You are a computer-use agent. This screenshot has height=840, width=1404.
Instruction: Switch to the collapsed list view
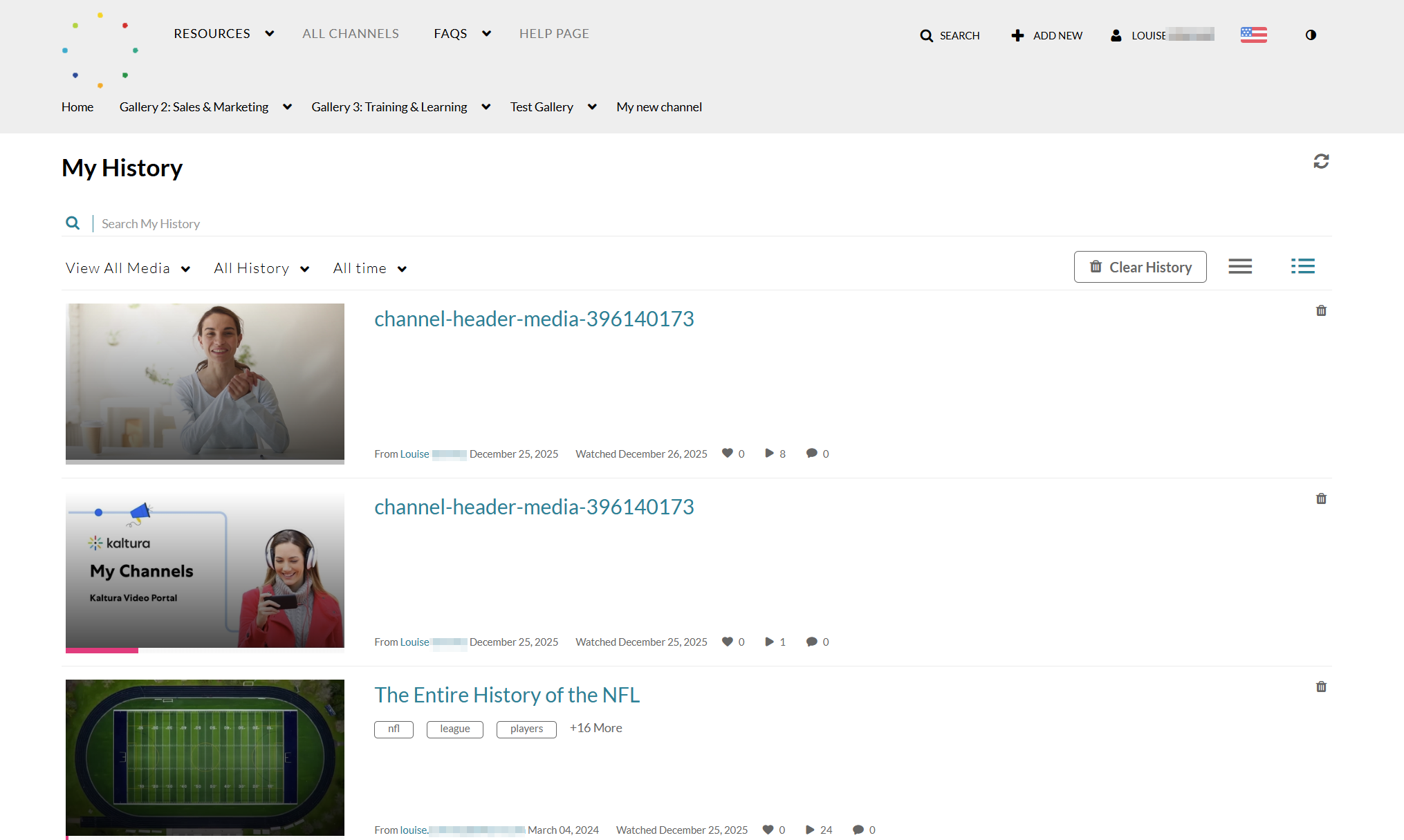(x=1240, y=267)
